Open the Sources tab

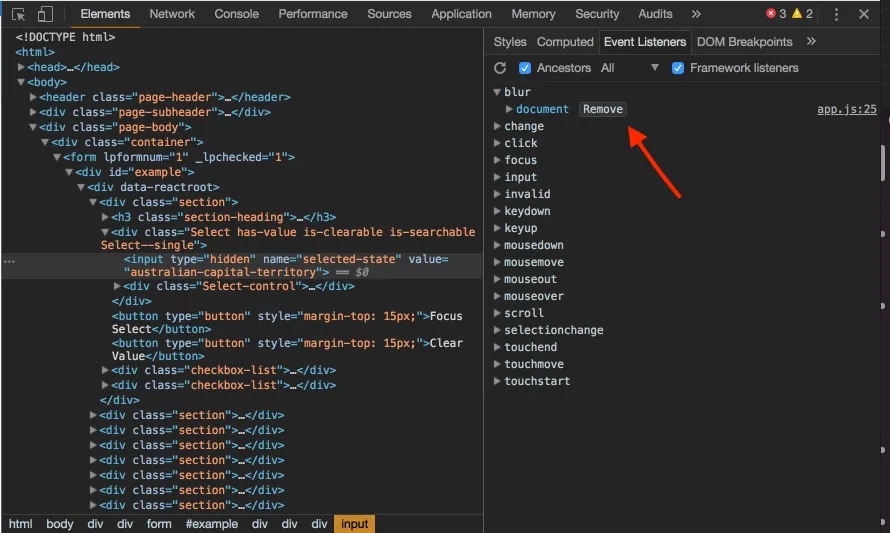click(389, 14)
